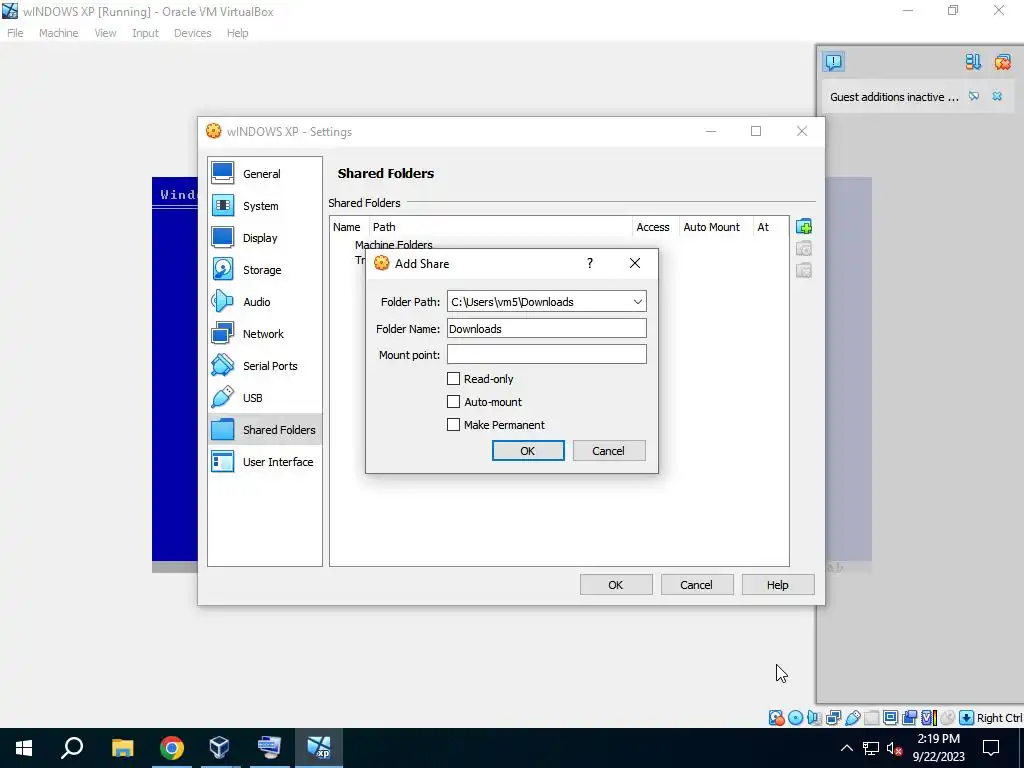The image size is (1024, 768).
Task: Toggle Read-only checkbox
Action: [x=453, y=379]
